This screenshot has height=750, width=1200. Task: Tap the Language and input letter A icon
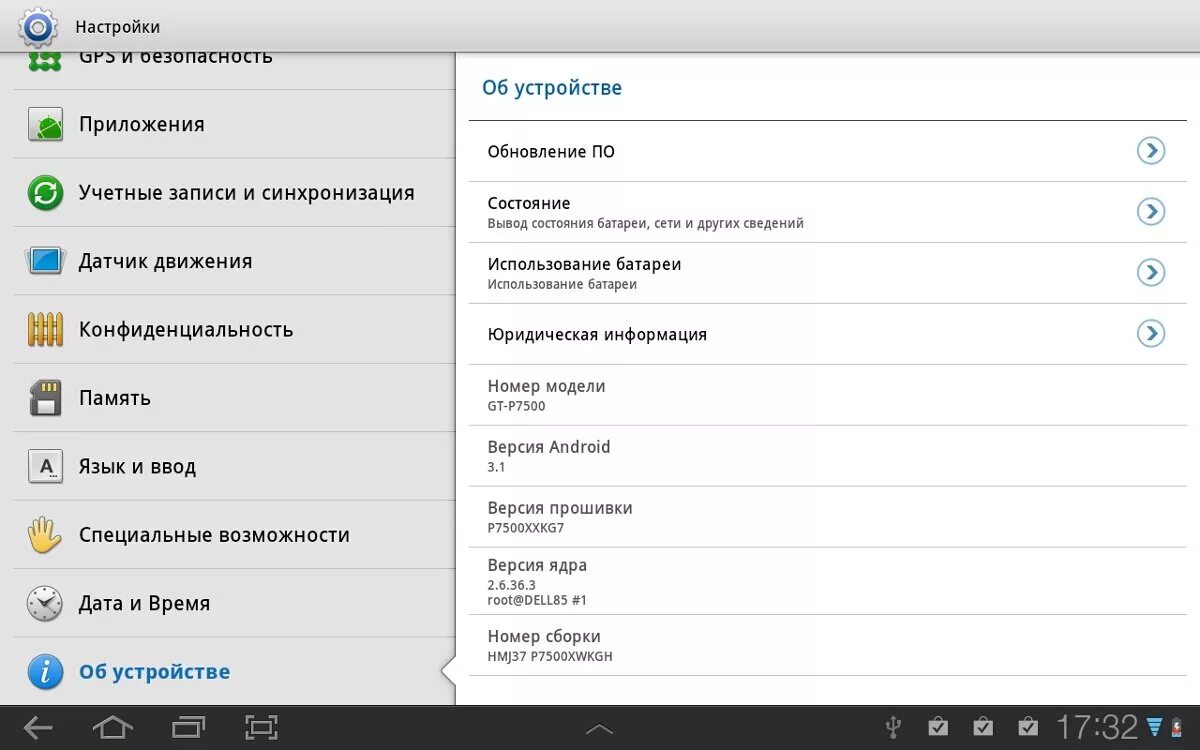[45, 466]
